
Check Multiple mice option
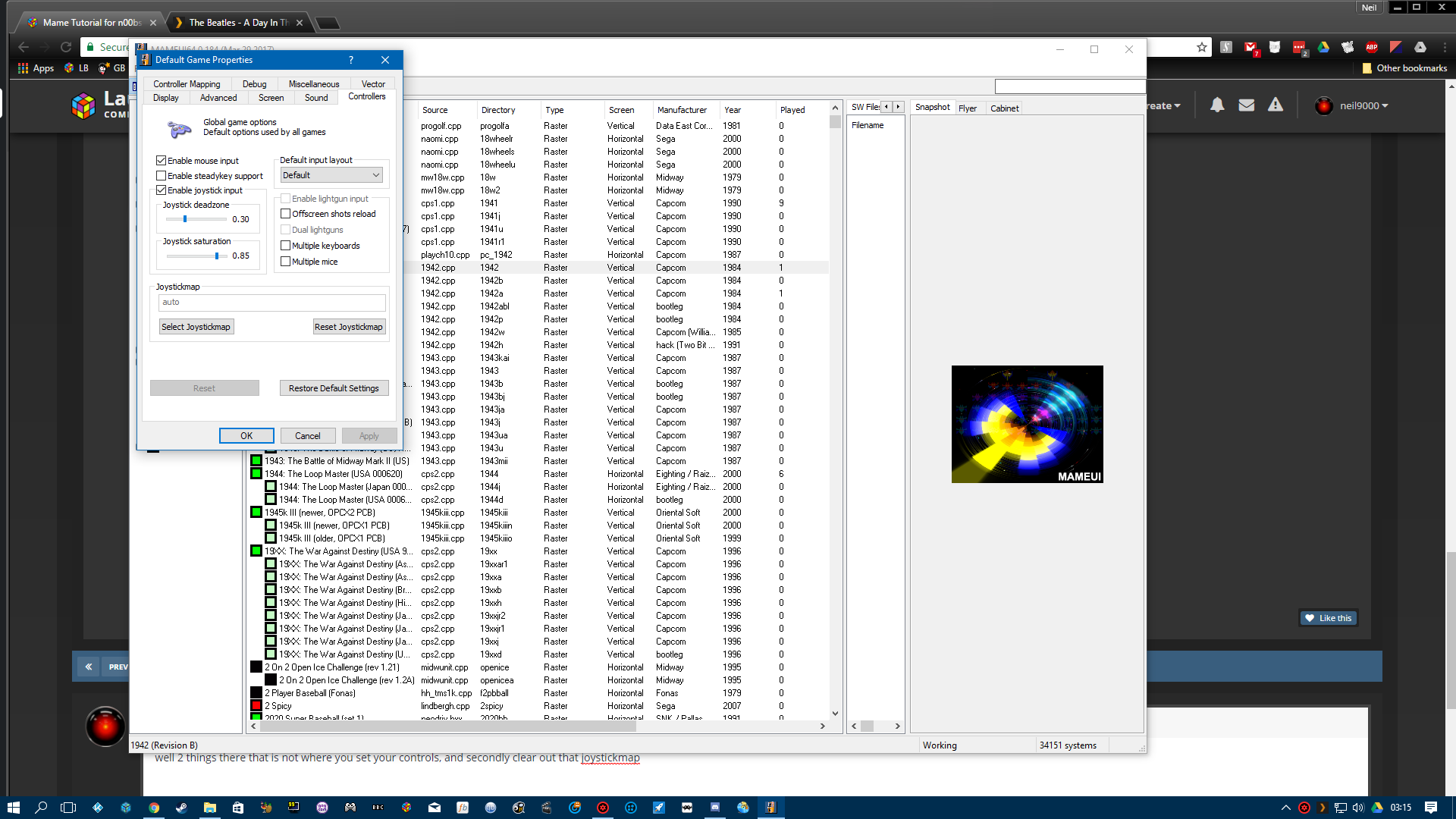[286, 262]
